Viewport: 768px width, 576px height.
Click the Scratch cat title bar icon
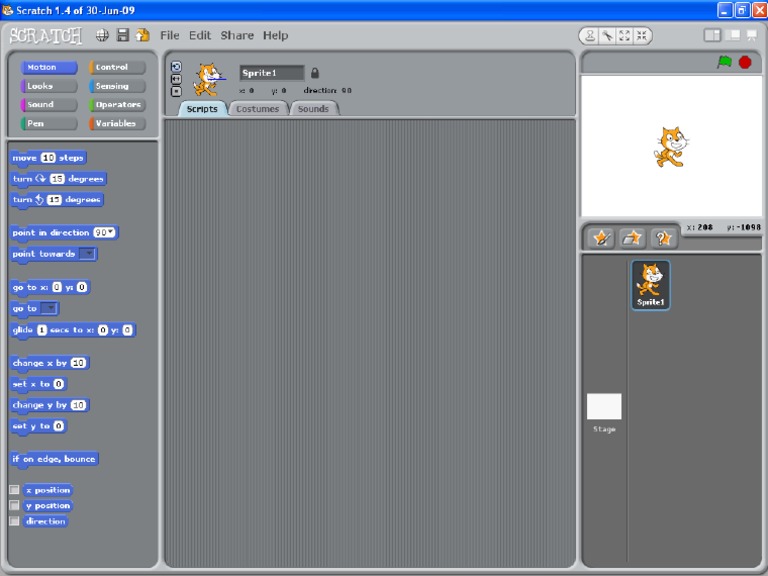click(x=7, y=10)
